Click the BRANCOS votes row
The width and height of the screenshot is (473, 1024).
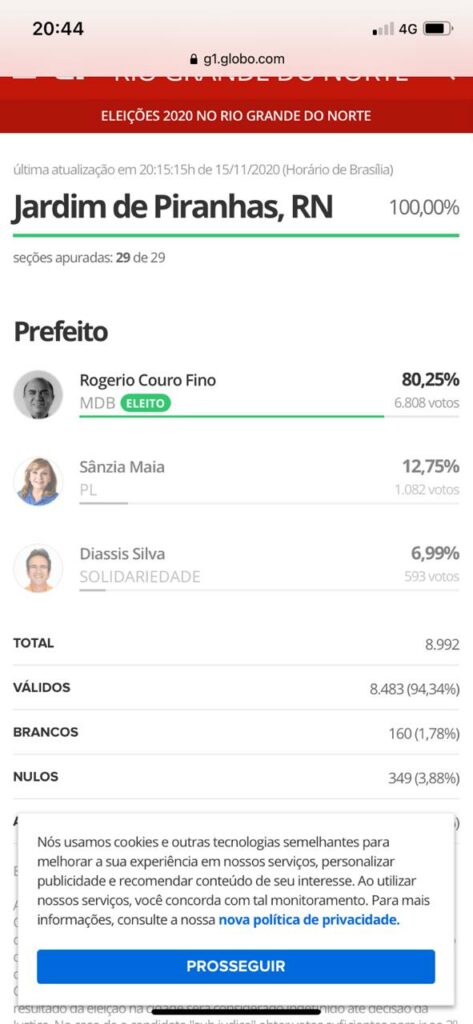point(236,733)
